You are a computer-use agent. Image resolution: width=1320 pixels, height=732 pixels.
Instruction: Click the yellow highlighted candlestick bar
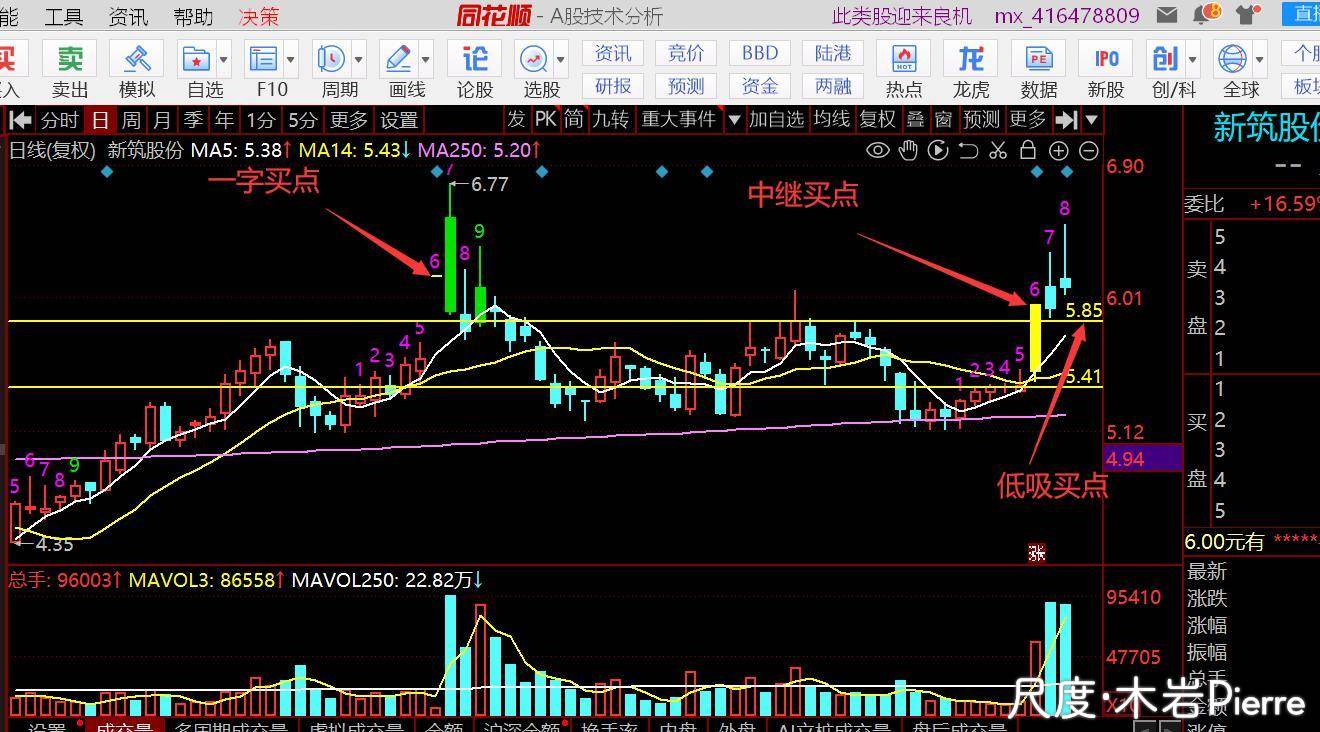point(1036,338)
